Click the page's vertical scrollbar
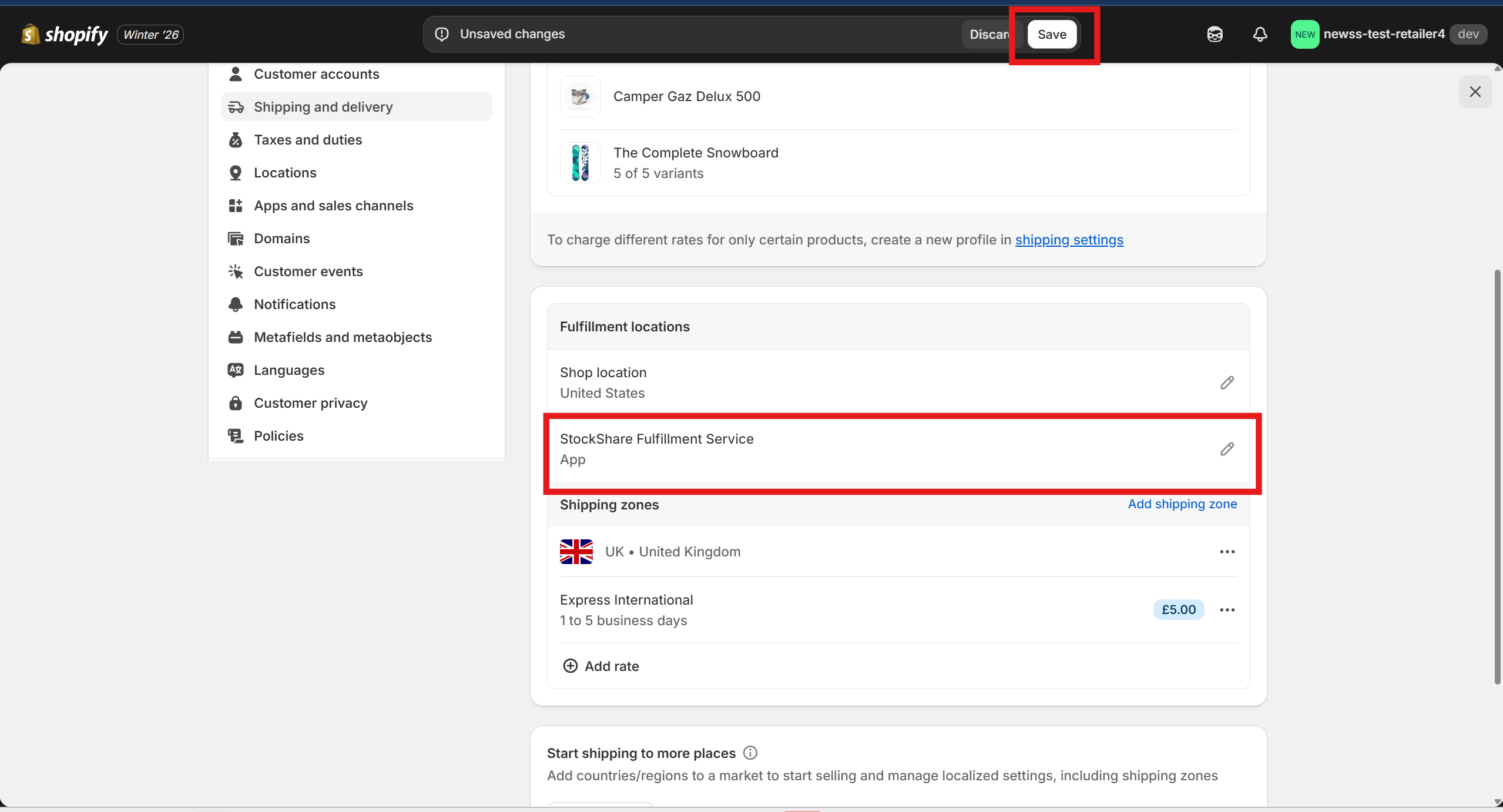Image resolution: width=1503 pixels, height=812 pixels. [1498, 476]
